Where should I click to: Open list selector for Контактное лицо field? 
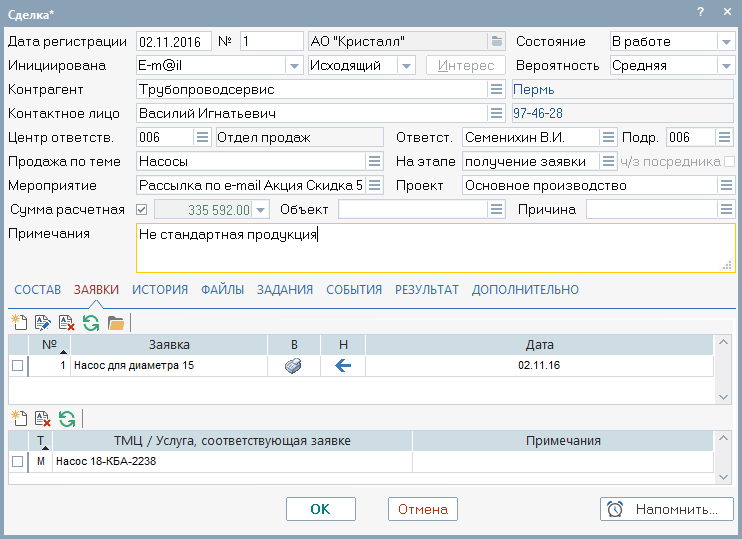tap(496, 113)
